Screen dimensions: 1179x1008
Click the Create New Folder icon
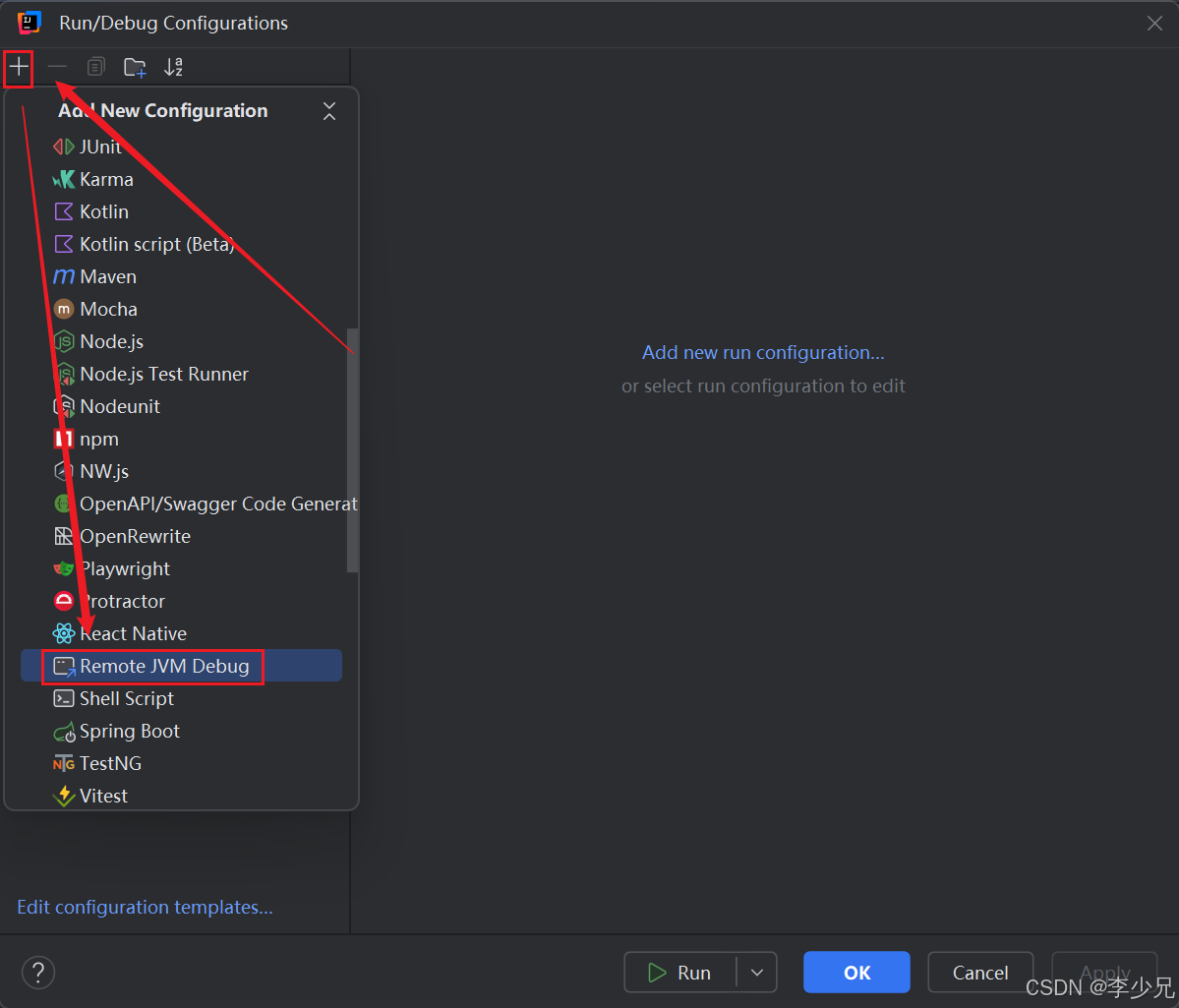coord(135,67)
